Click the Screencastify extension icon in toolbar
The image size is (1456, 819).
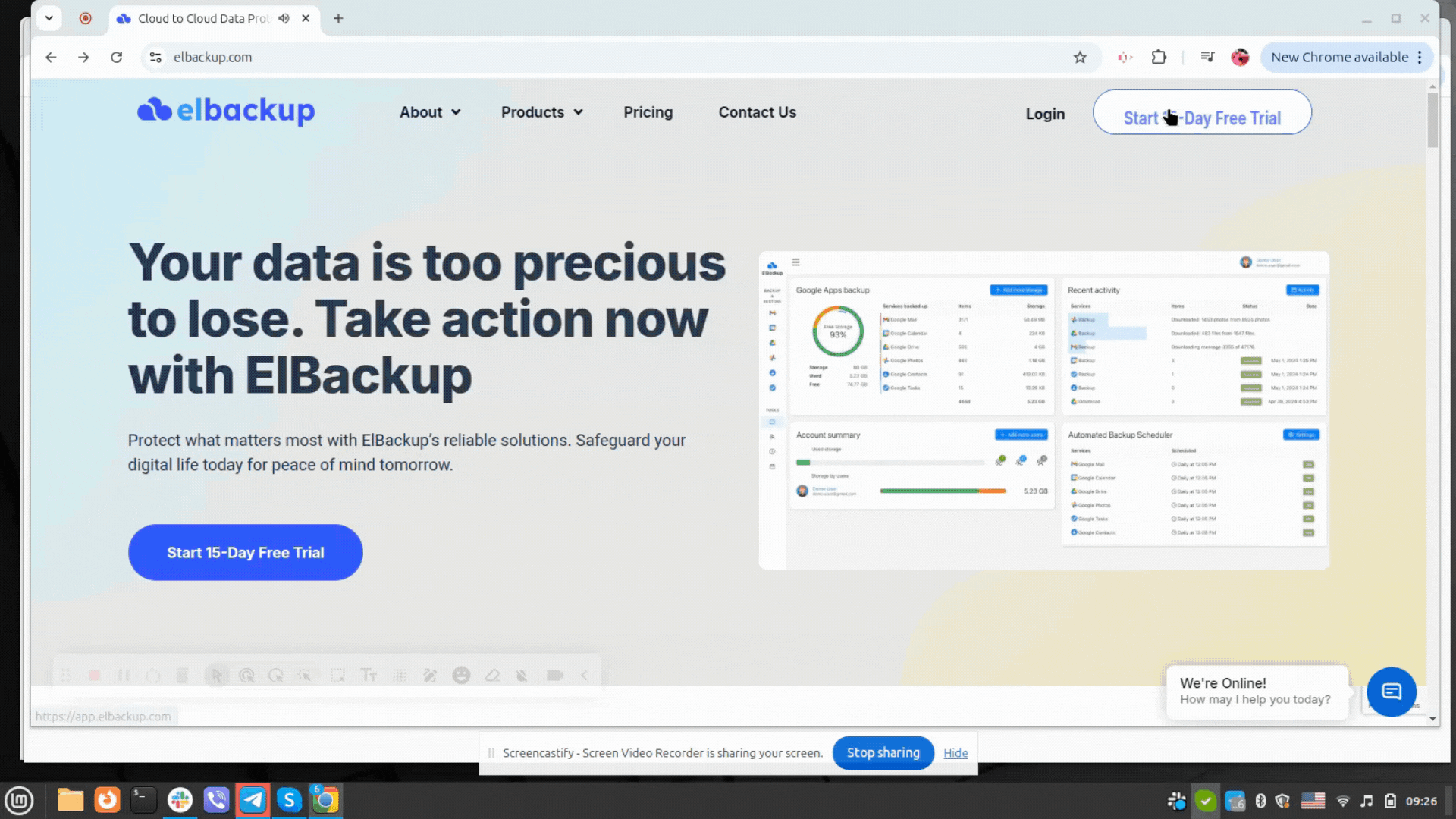coord(1125,57)
